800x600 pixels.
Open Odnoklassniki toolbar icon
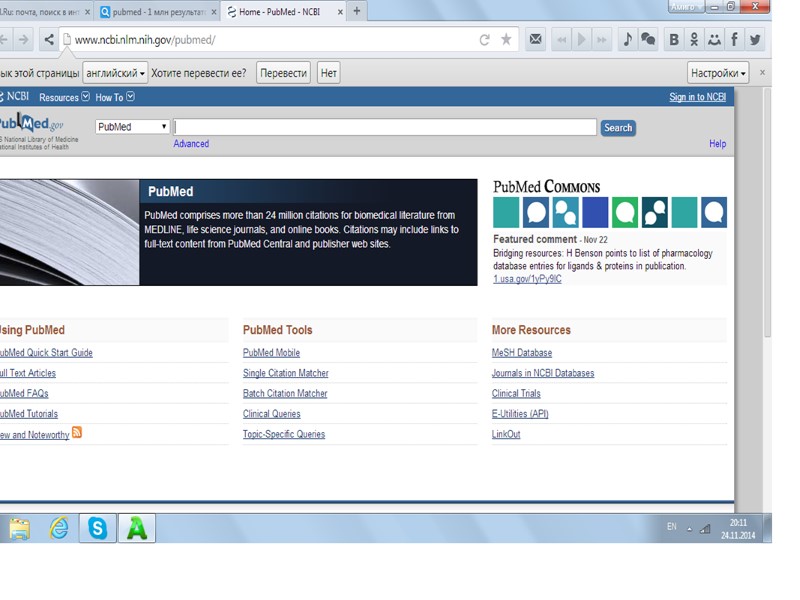point(694,39)
